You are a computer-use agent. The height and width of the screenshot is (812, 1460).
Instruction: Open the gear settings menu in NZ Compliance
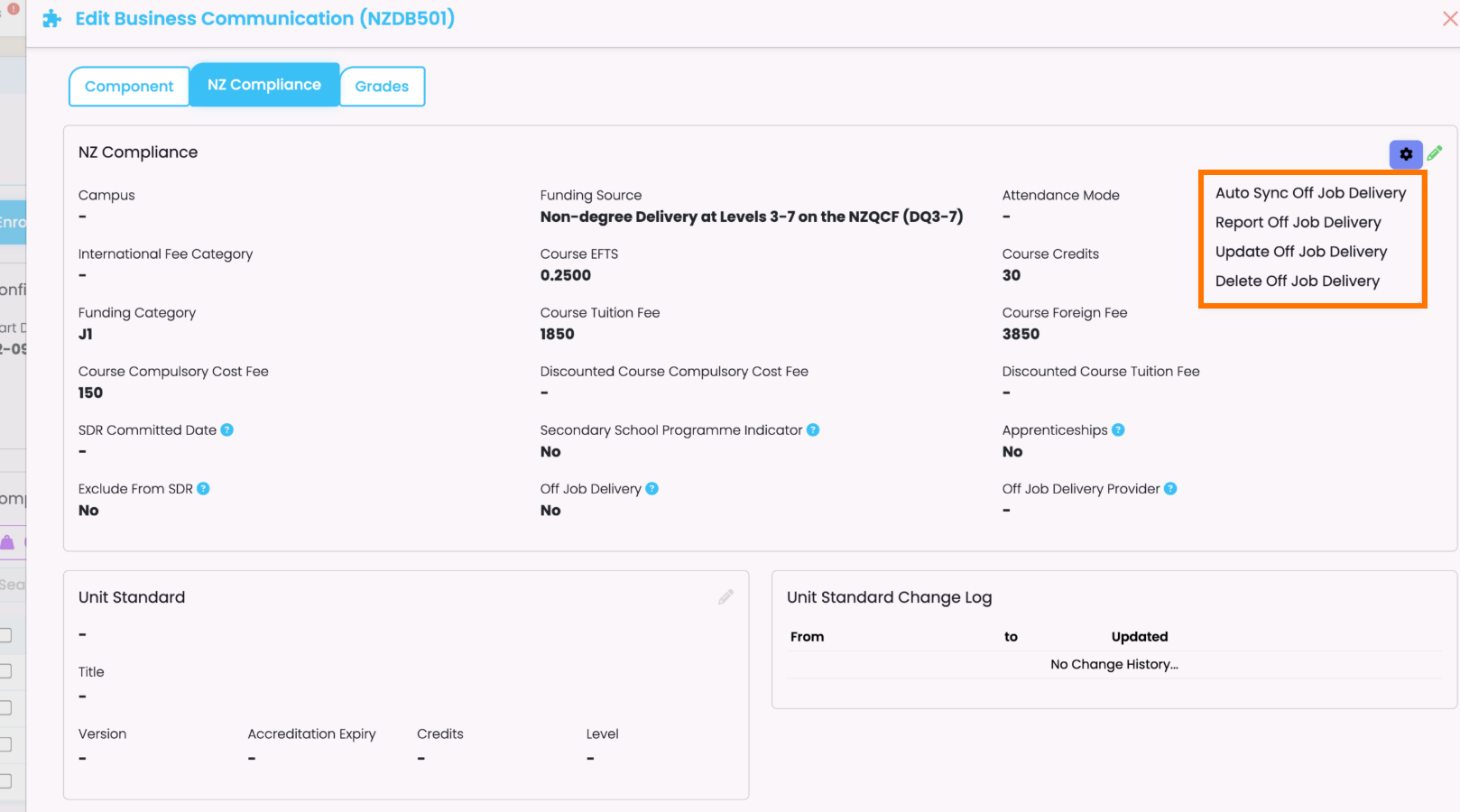1405,154
